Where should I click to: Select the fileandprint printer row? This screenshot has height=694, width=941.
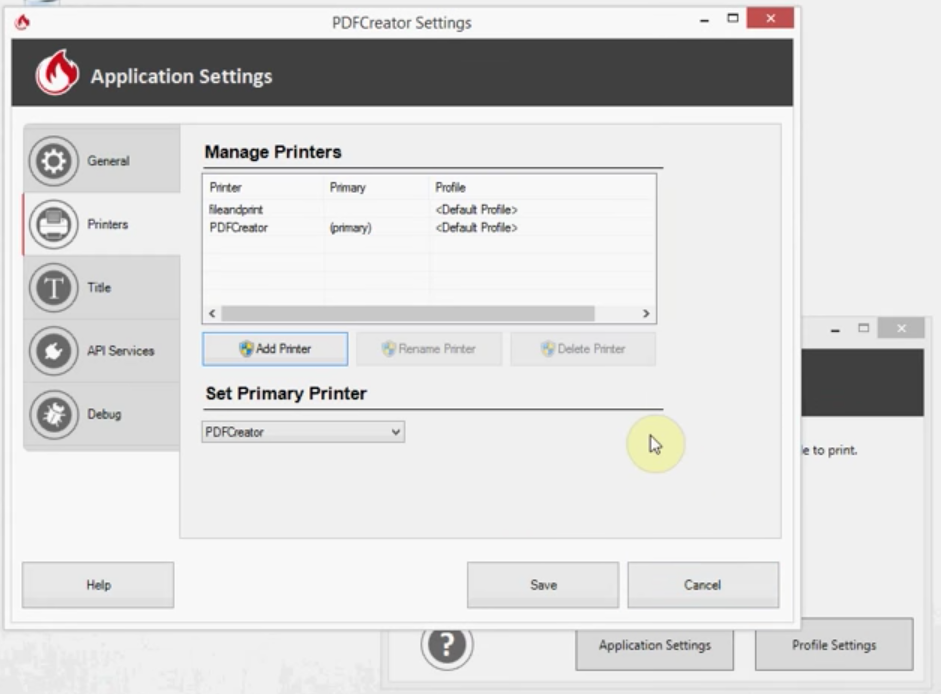click(236, 210)
